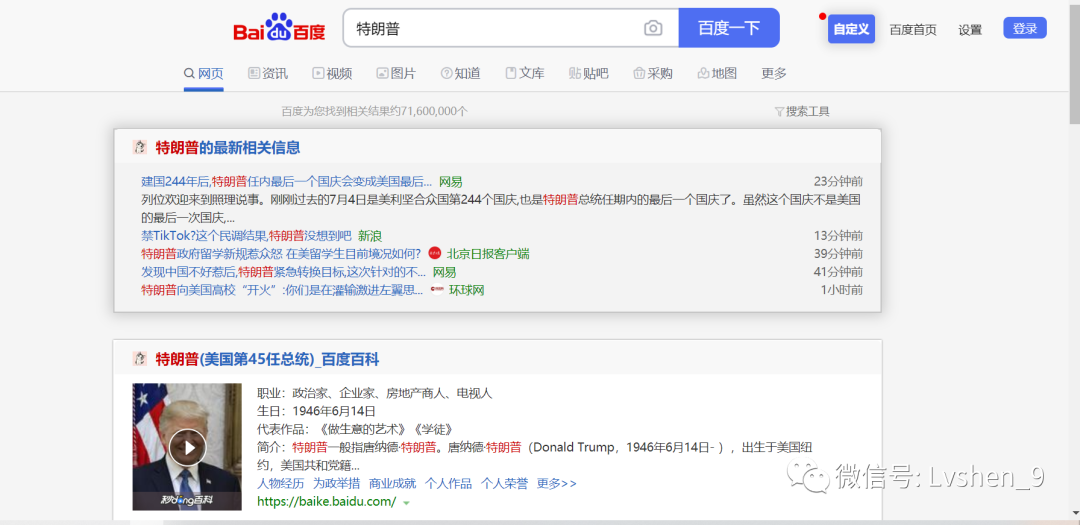Click 1小时前 timestamp text
Screen dimensions: 1080x525
point(842,290)
